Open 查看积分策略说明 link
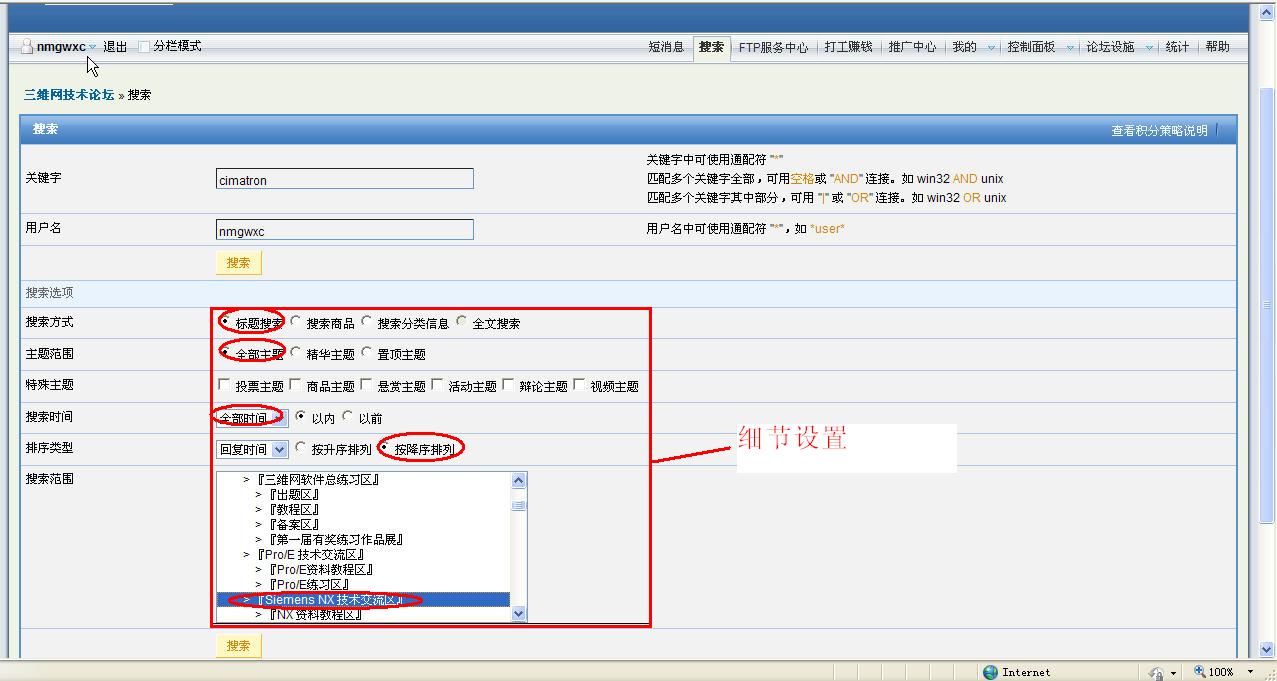The image size is (1277, 681). coord(1159,131)
